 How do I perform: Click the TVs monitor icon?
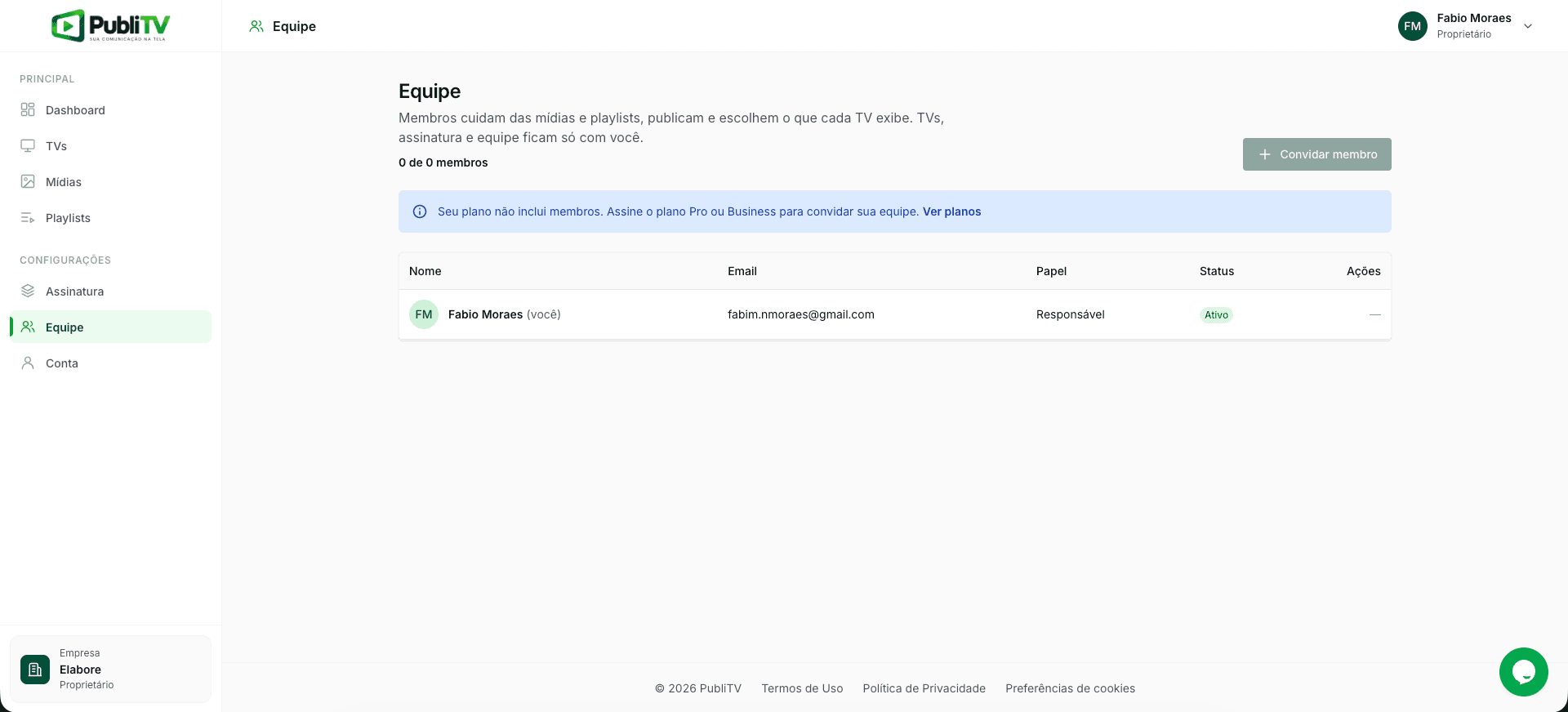(28, 145)
